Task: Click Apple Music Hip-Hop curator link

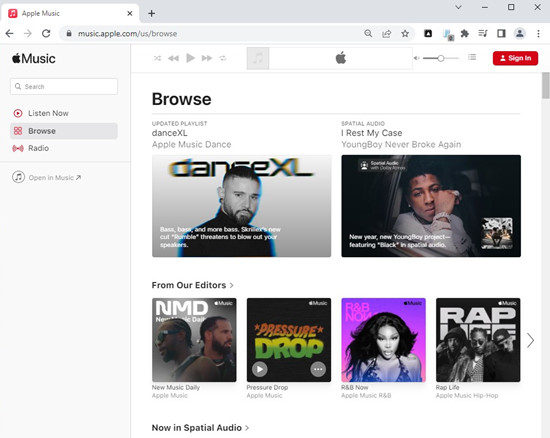Action: 467,396
